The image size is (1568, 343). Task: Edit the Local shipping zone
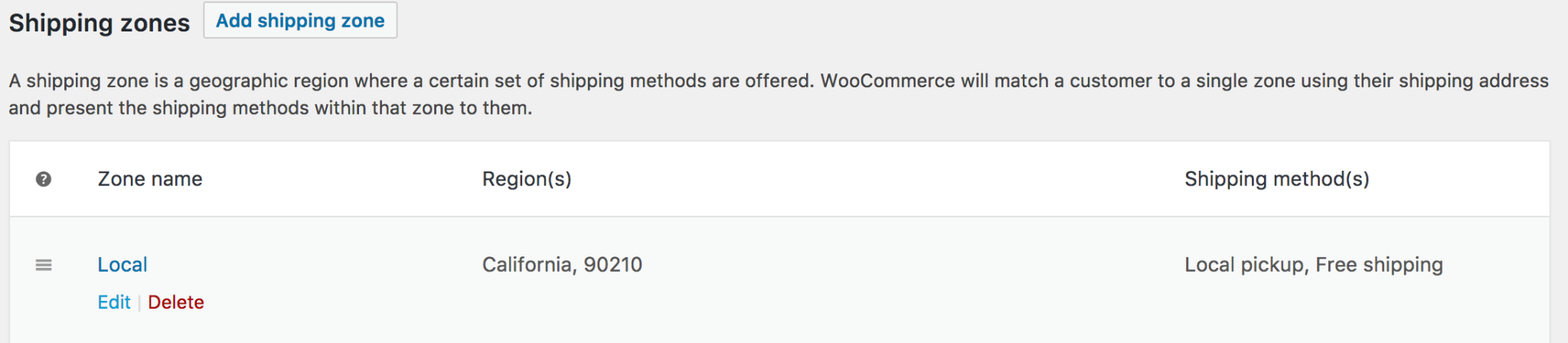114,302
